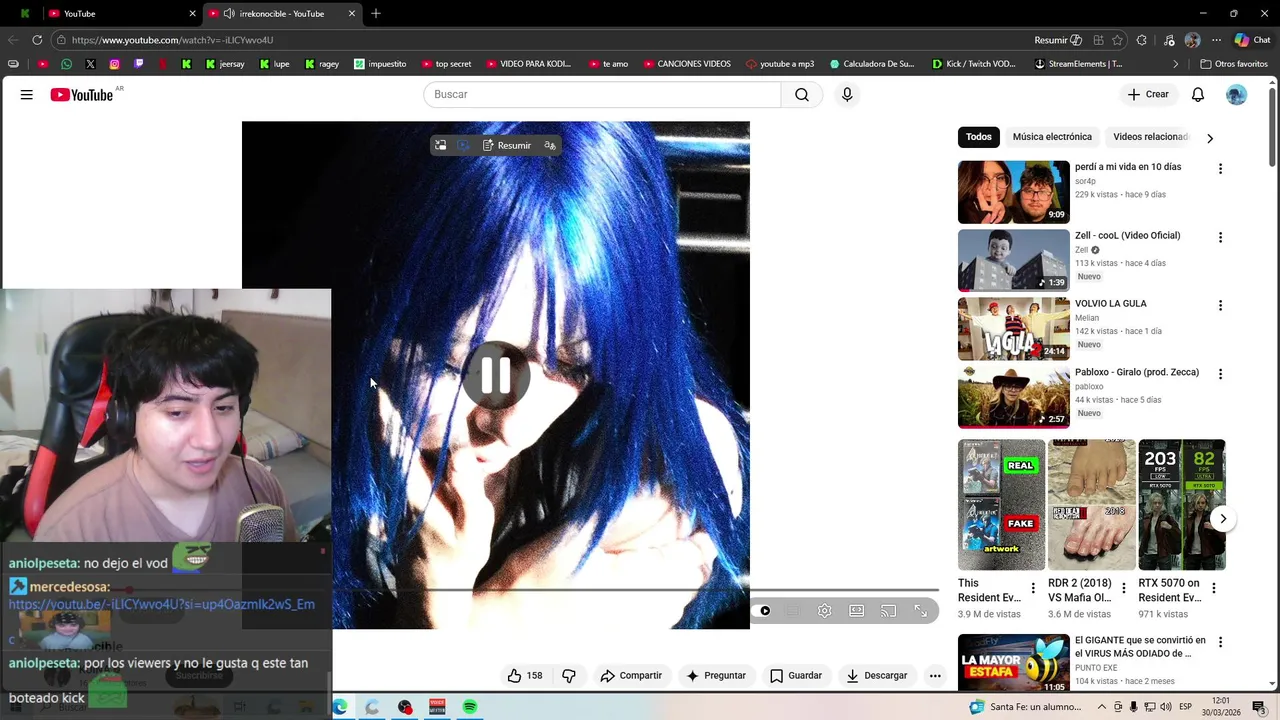Select the Música electrónica chip
This screenshot has height=720, width=1280.
1052,137
